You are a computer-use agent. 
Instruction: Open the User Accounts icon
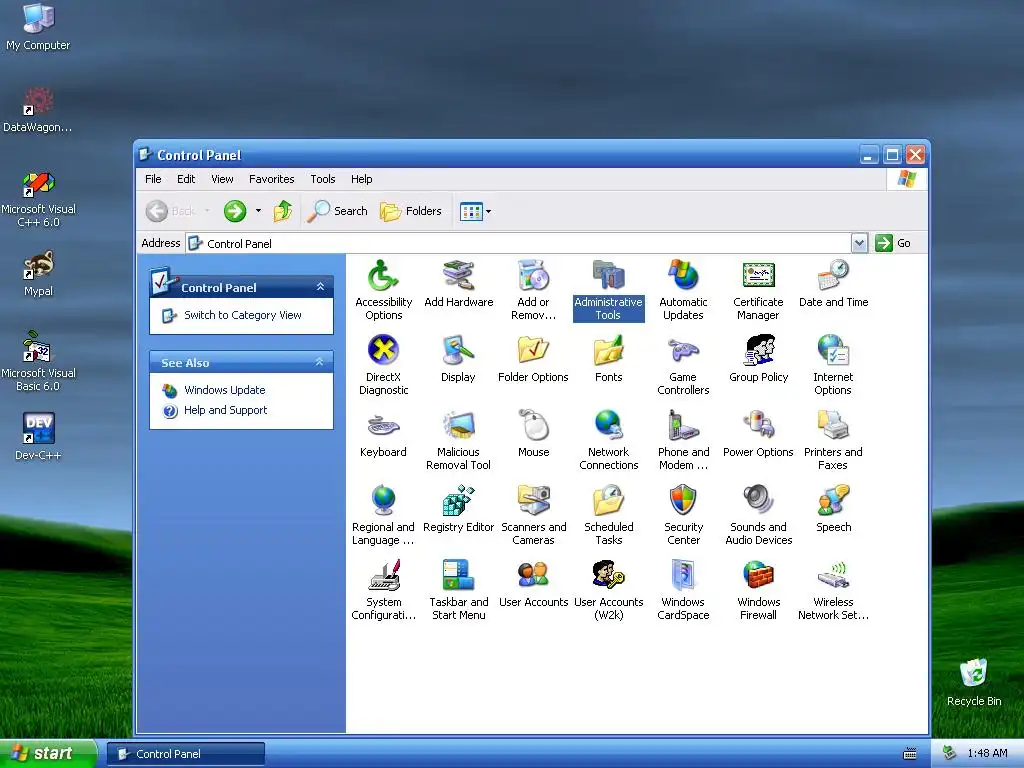coord(534,584)
